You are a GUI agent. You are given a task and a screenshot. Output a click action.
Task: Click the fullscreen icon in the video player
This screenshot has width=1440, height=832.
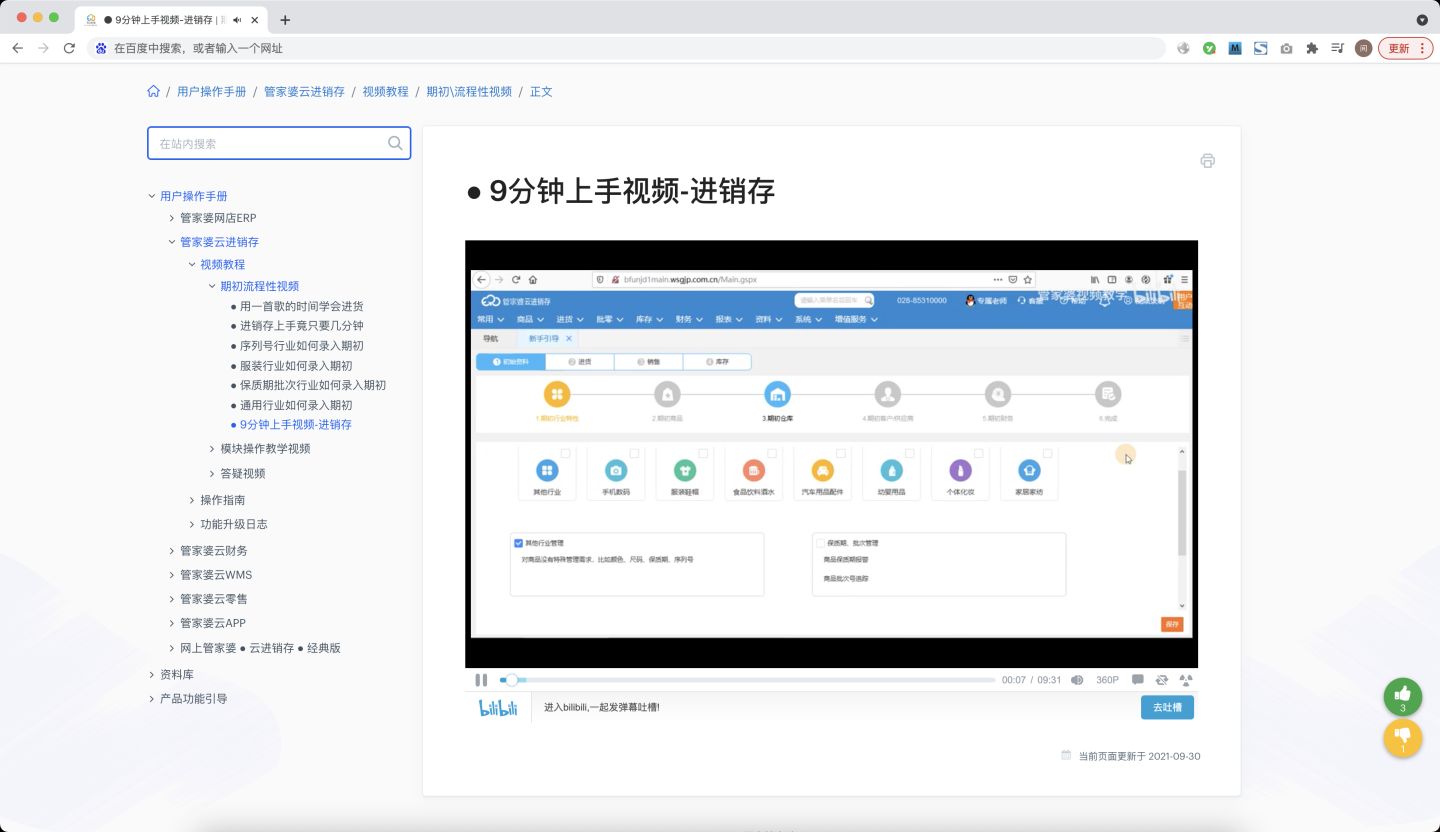1186,680
